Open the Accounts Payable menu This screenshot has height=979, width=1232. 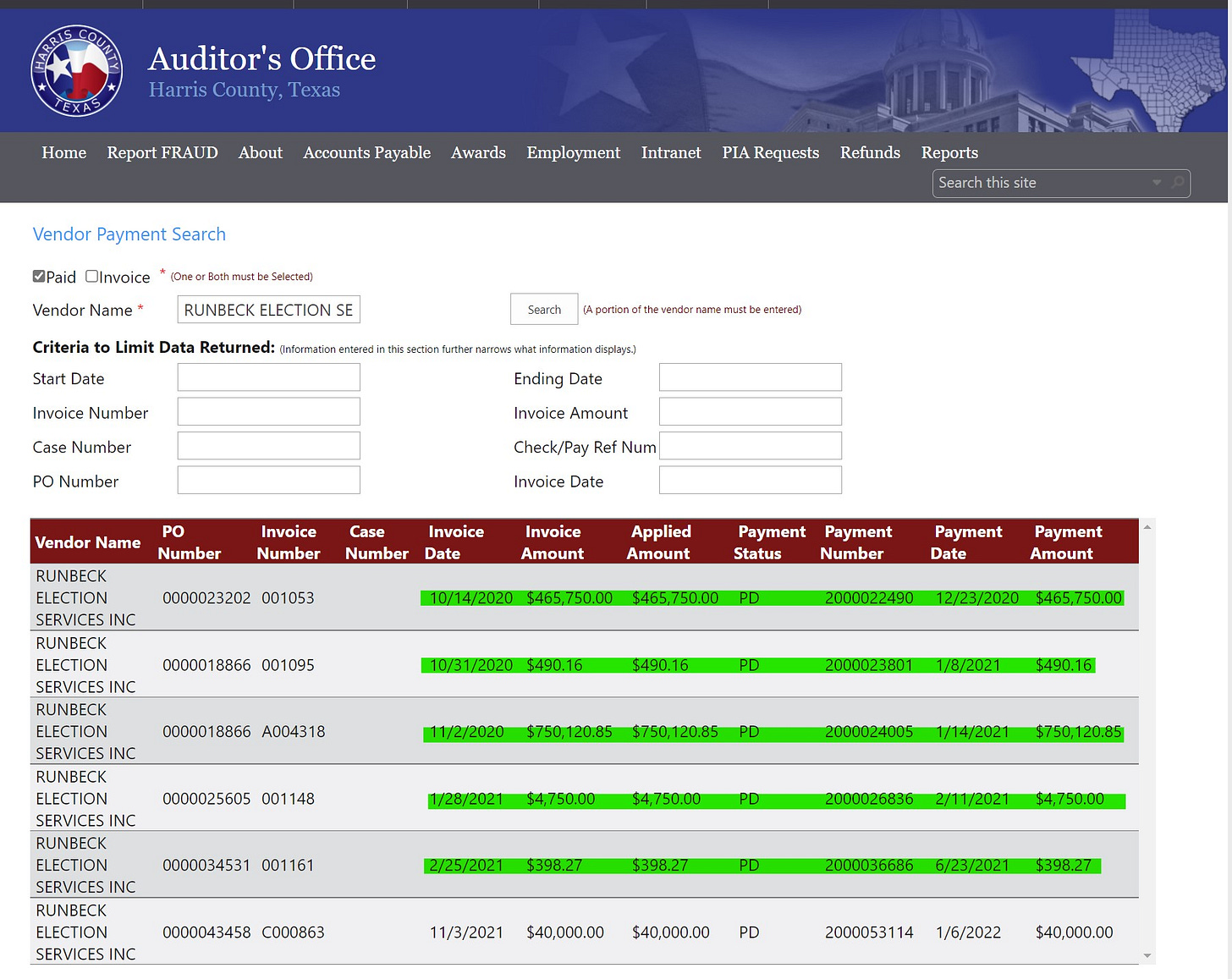(x=367, y=153)
